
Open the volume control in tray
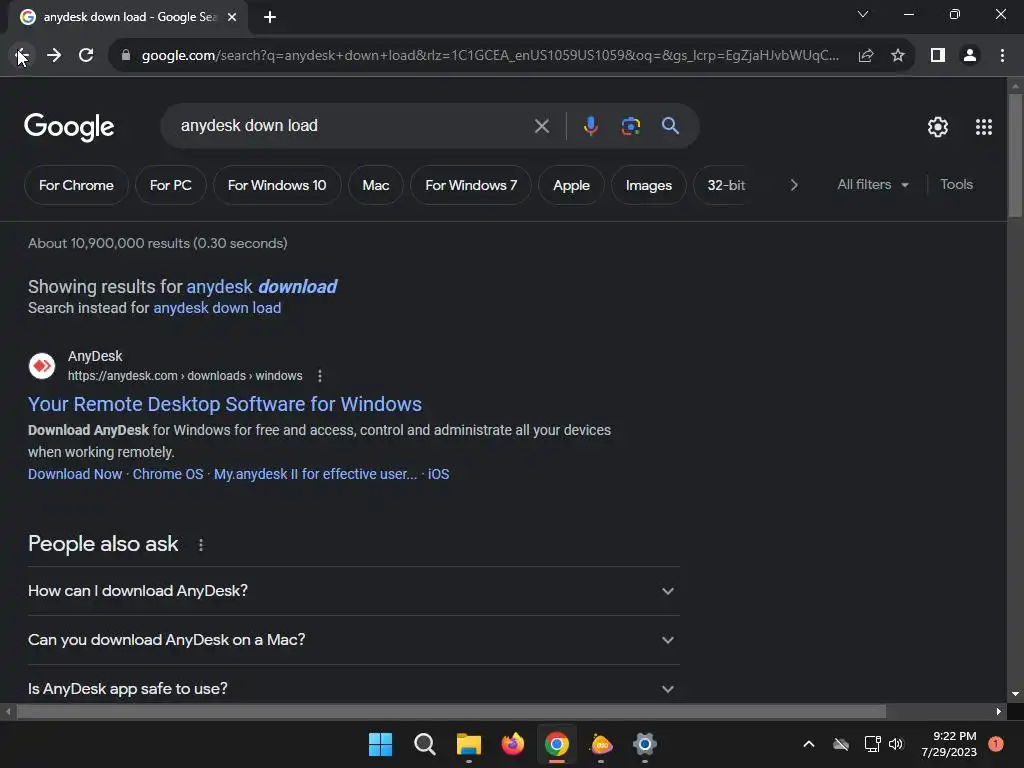[x=896, y=744]
